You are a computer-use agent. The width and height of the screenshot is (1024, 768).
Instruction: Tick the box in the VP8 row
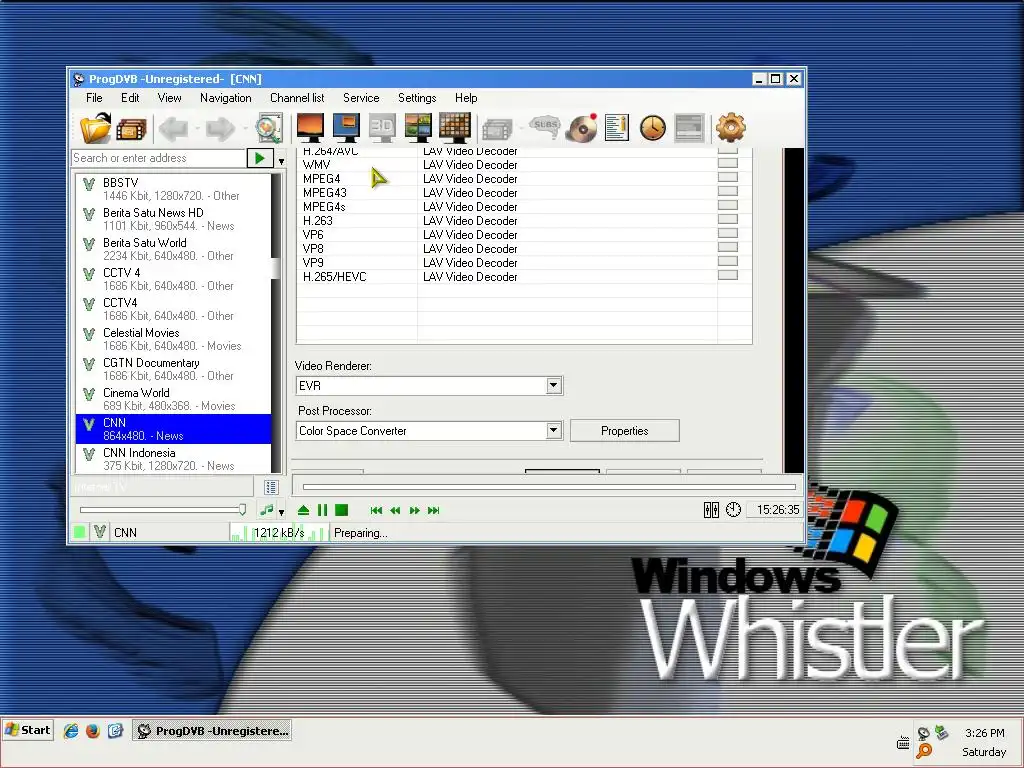pyautogui.click(x=728, y=247)
